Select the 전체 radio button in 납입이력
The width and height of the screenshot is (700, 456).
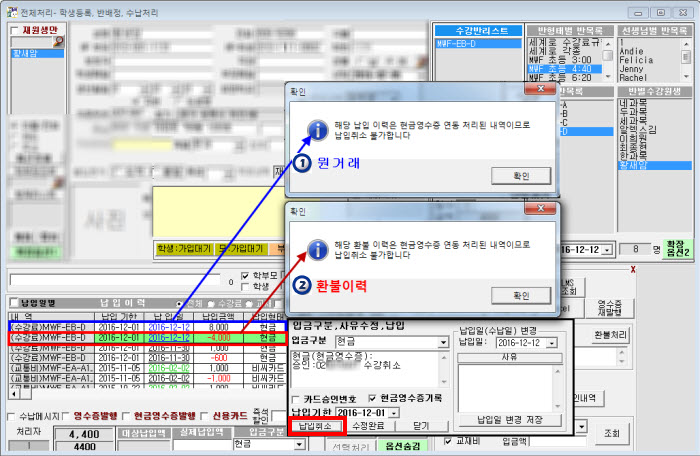pos(179,304)
